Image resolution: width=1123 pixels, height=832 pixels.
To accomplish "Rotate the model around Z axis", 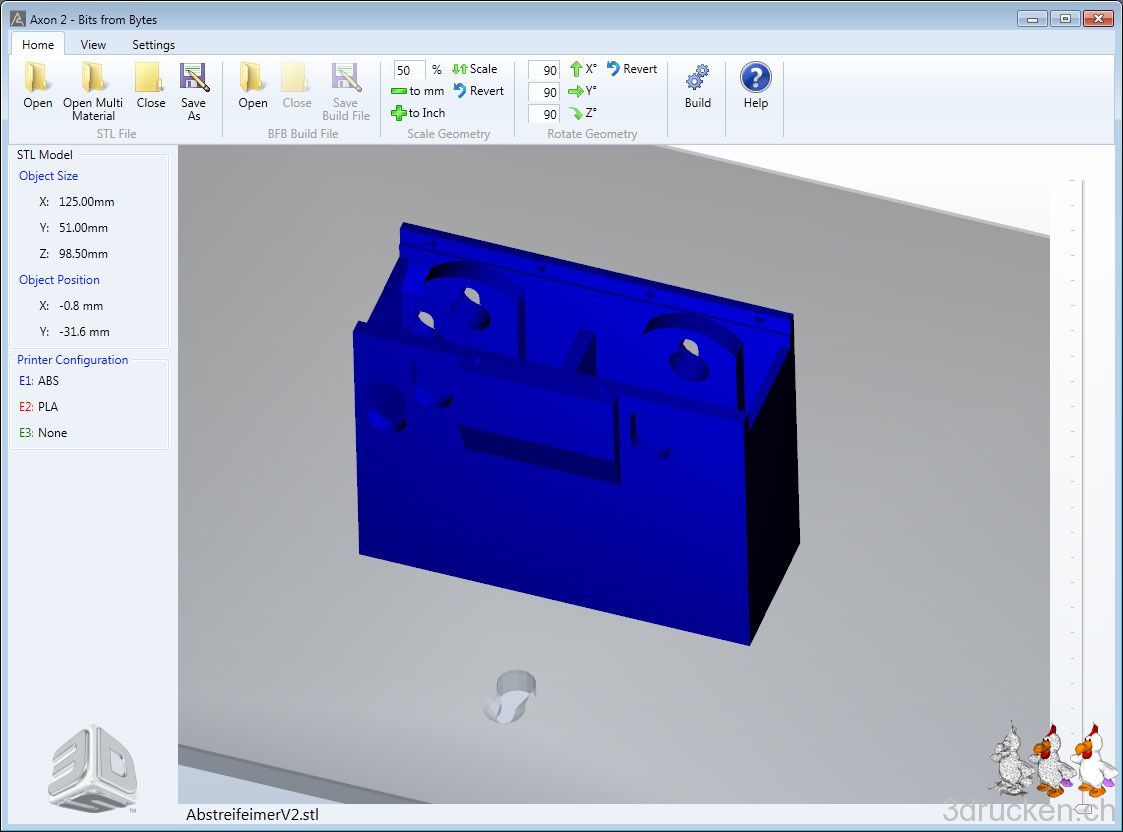I will point(583,113).
